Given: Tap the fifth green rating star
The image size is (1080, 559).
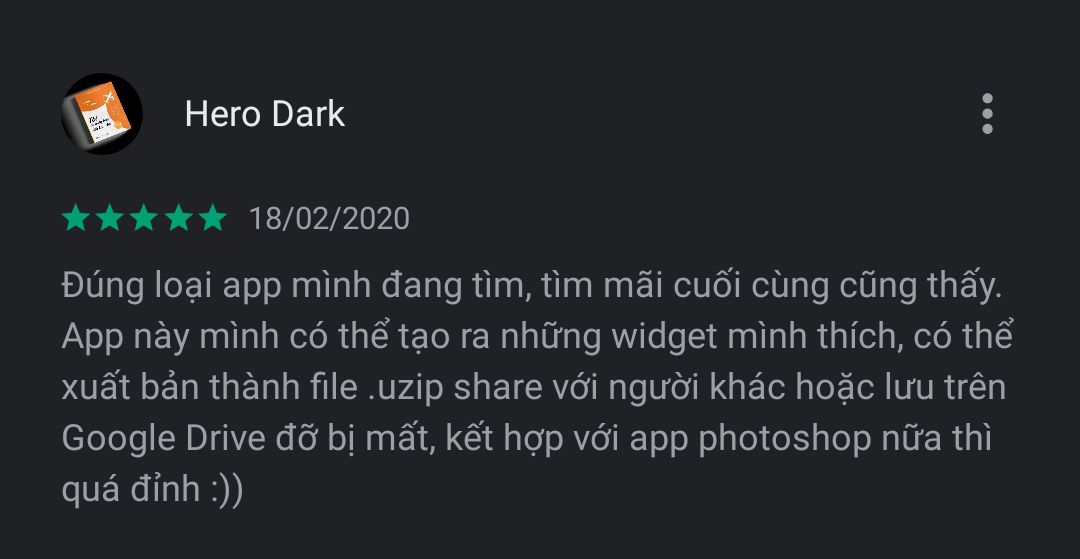Looking at the screenshot, I should point(213,218).
